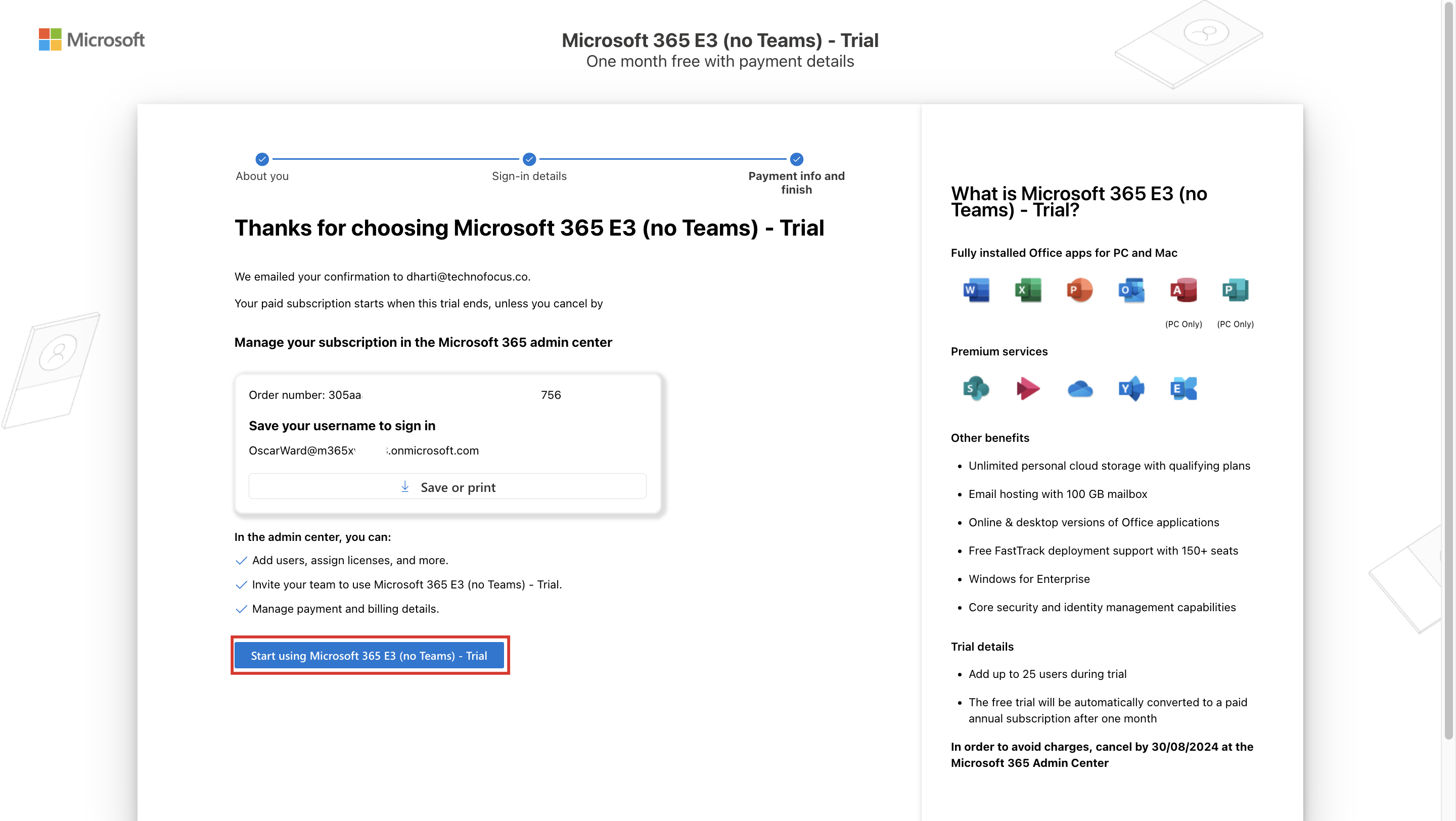This screenshot has height=821, width=1456.
Task: Click the Exchange service icon
Action: click(x=1184, y=388)
